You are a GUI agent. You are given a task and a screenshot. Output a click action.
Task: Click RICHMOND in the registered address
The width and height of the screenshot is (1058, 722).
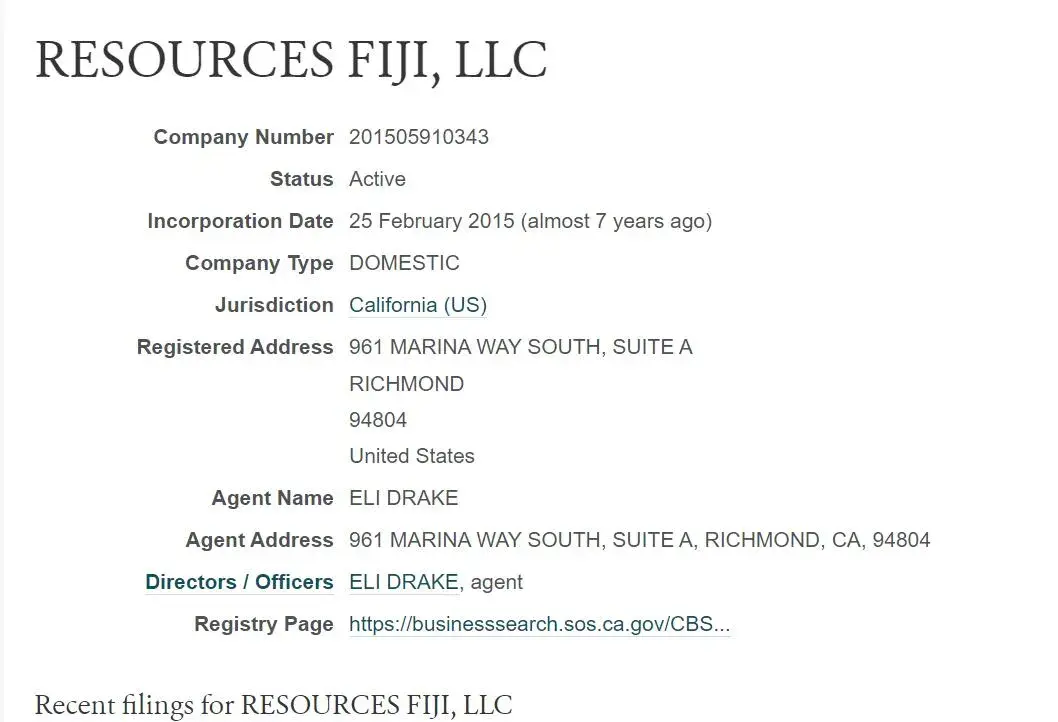[406, 384]
